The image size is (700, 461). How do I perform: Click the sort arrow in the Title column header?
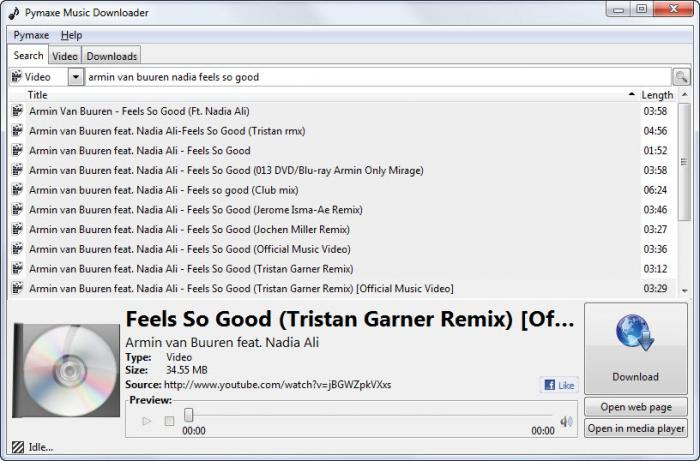pos(631,94)
